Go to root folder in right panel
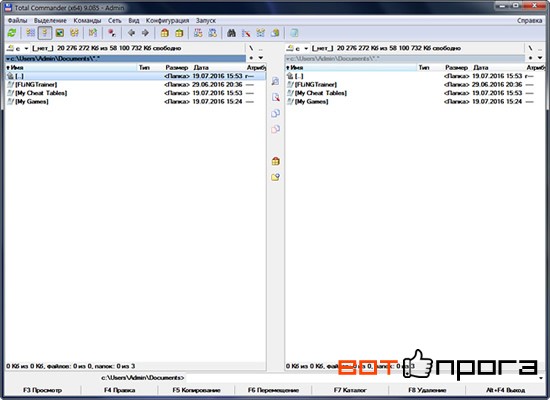This screenshot has width=550, height=400. (531, 48)
